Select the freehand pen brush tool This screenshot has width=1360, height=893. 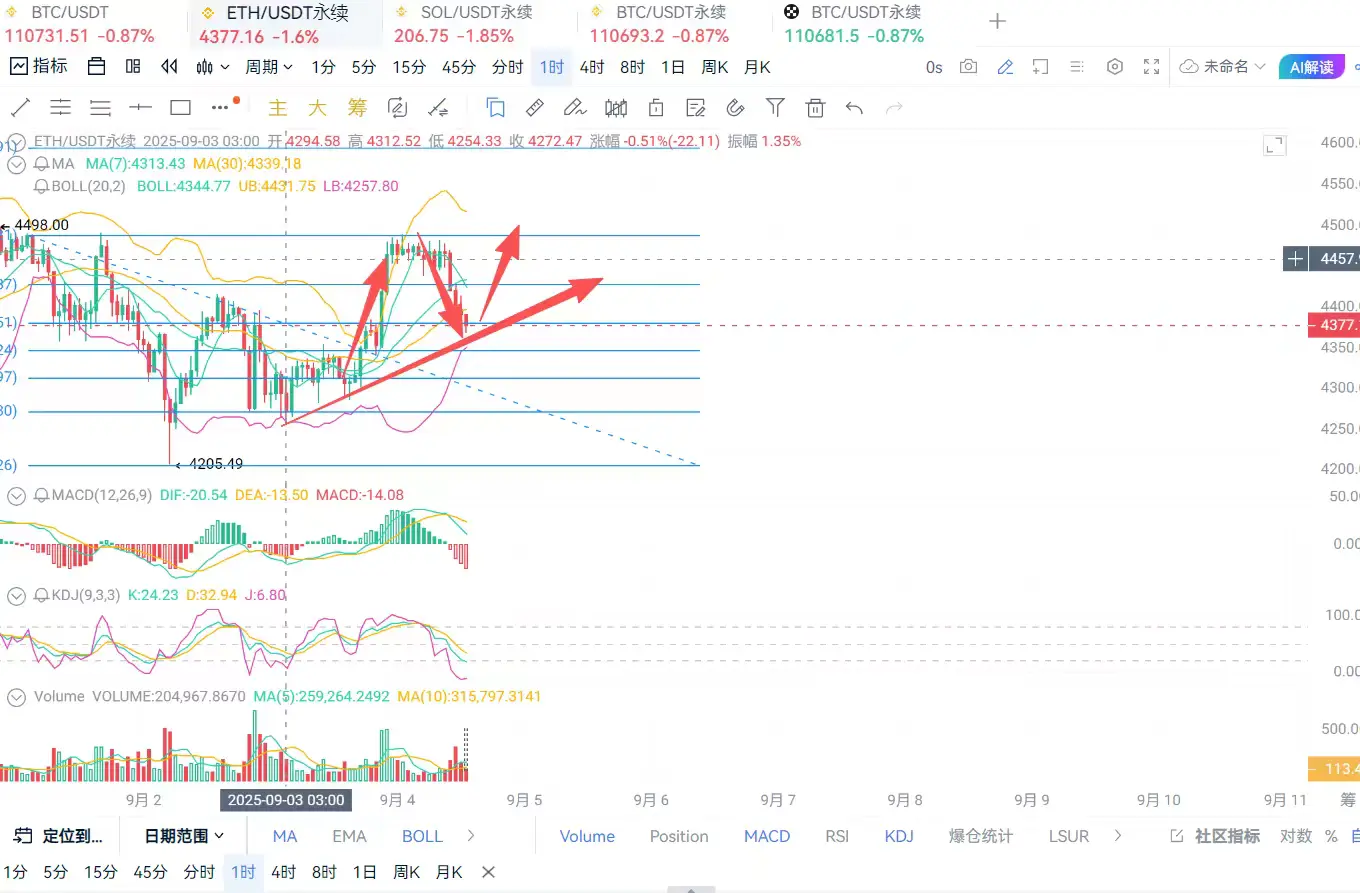pyautogui.click(x=575, y=107)
